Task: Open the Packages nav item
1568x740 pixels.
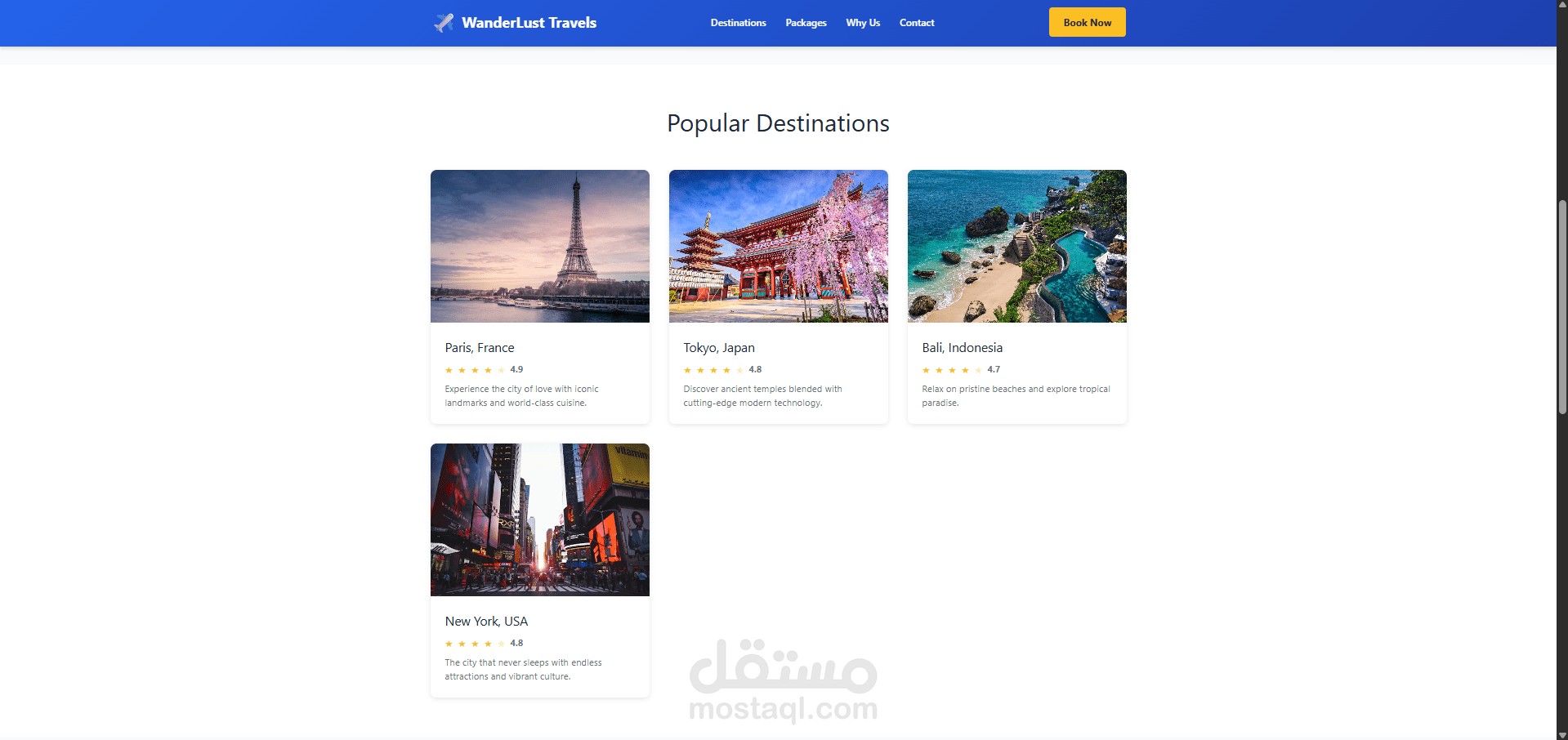Action: click(806, 23)
